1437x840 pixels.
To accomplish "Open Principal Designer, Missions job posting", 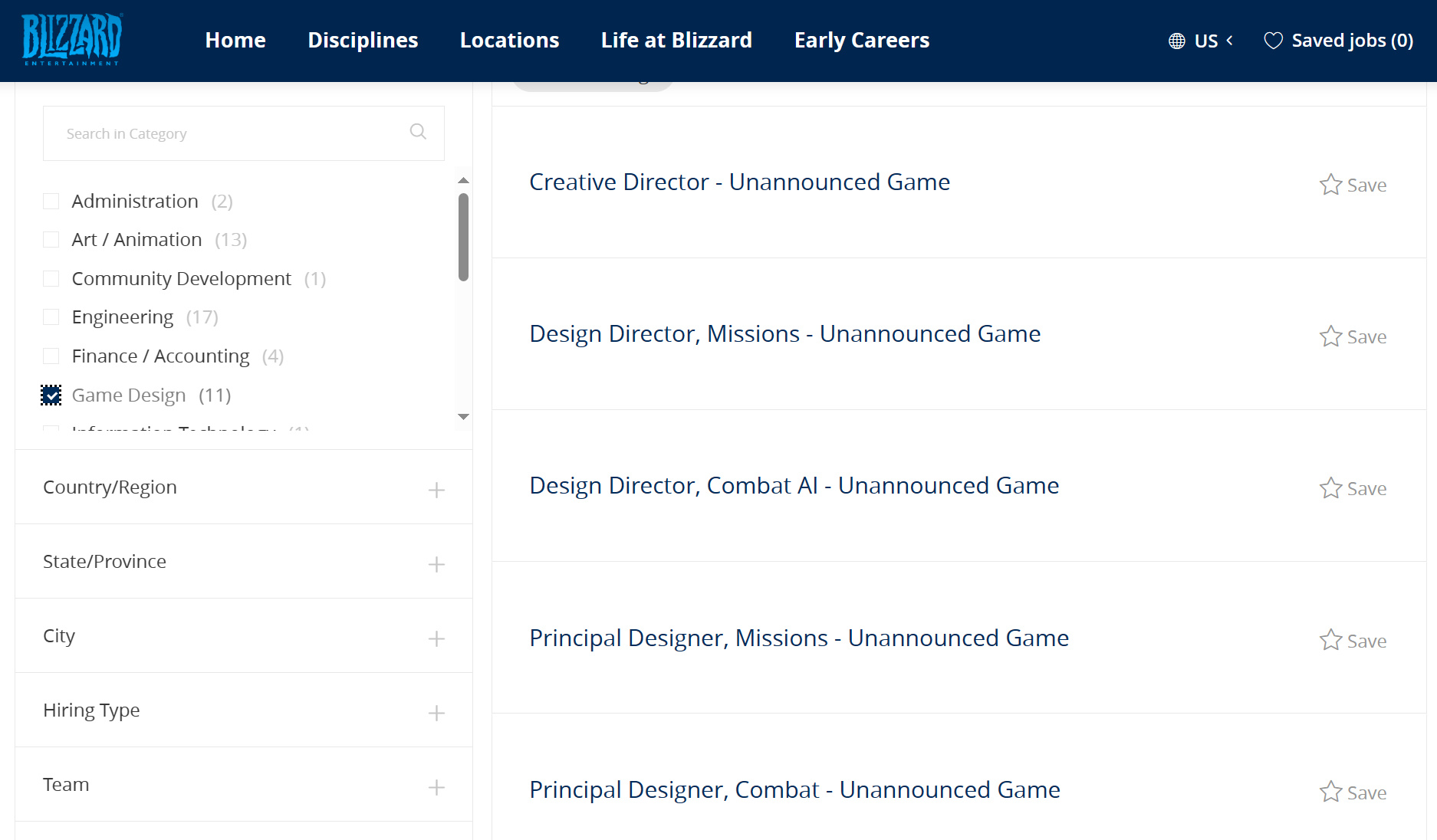I will (799, 638).
